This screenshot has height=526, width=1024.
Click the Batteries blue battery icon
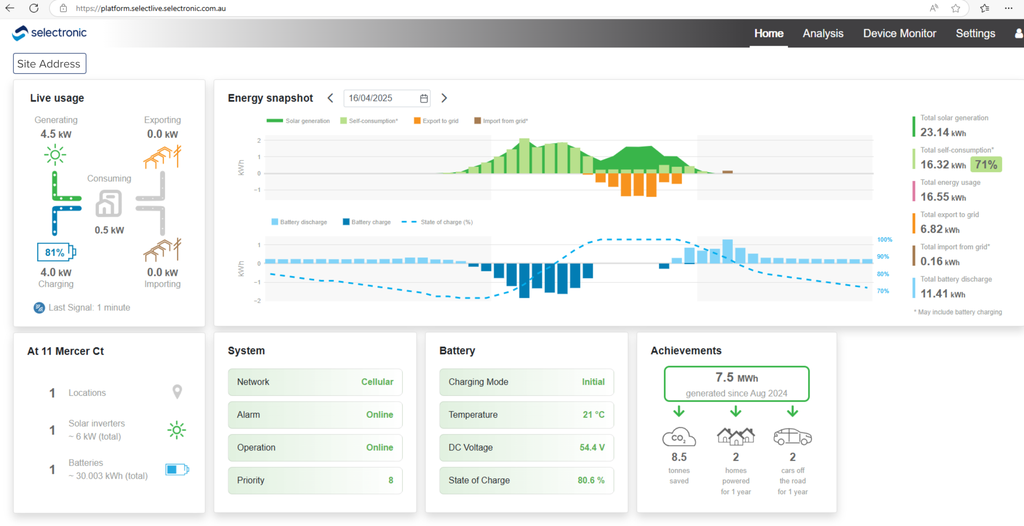pos(176,469)
